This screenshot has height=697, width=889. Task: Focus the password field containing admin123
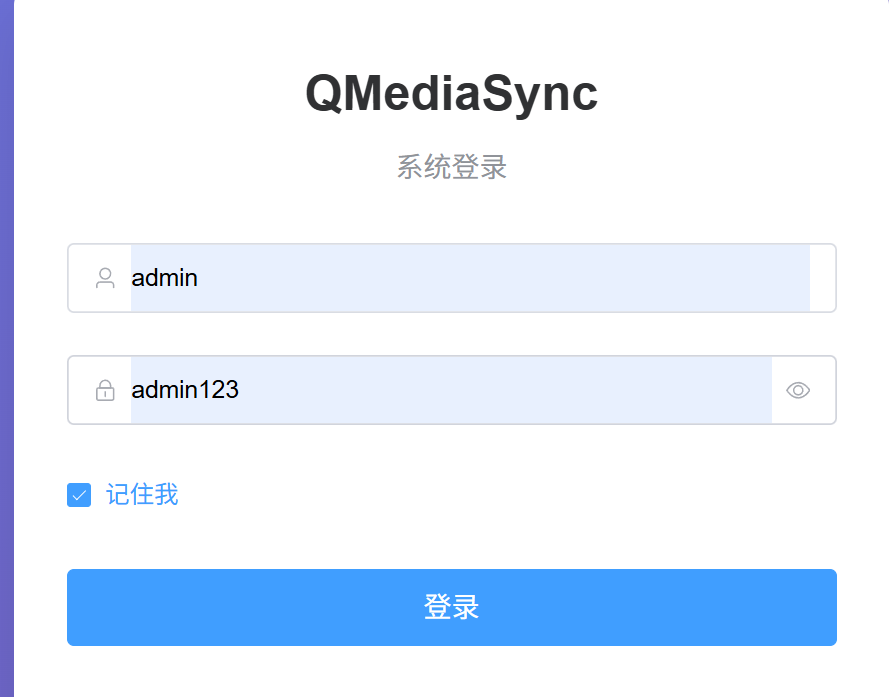pos(450,390)
